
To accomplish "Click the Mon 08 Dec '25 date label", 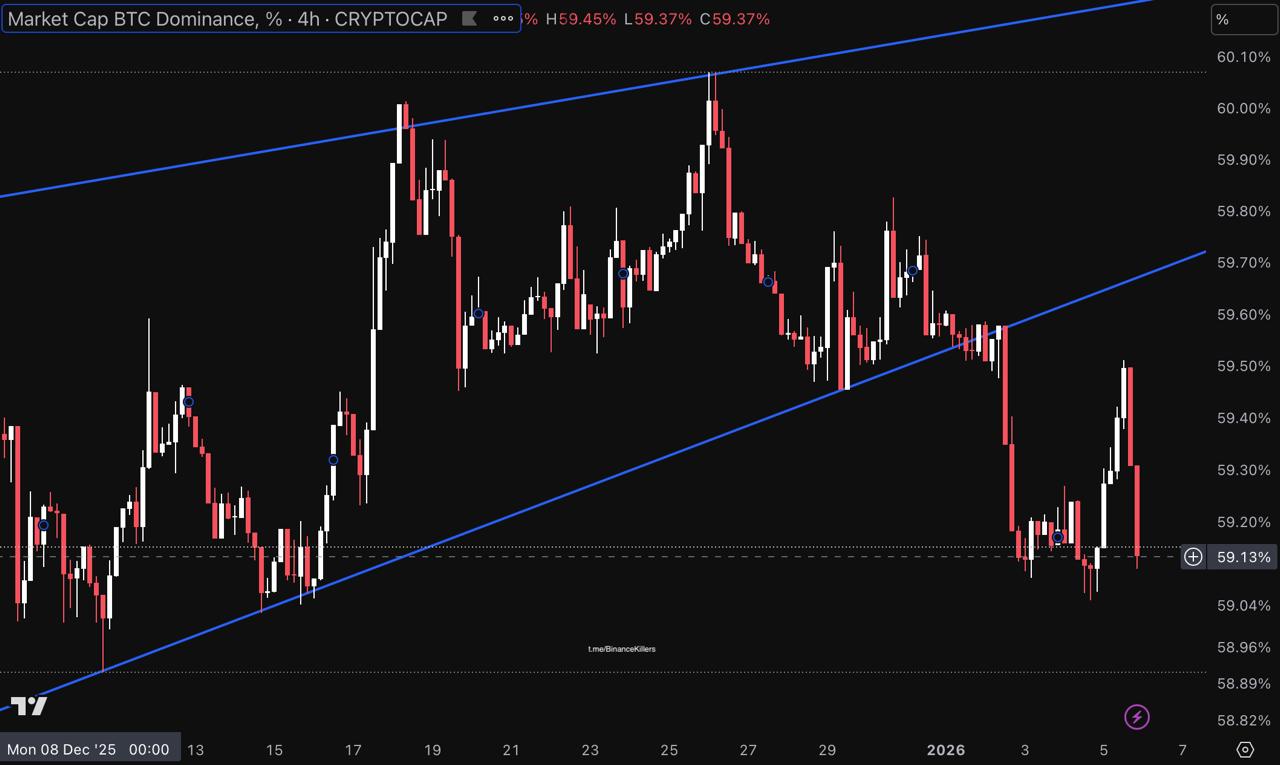I will tap(89, 749).
